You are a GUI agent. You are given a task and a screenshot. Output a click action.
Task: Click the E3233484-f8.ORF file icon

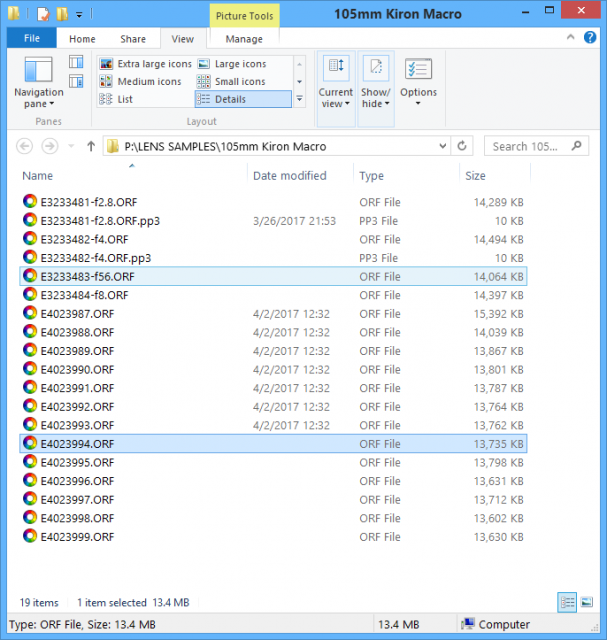click(x=30, y=294)
